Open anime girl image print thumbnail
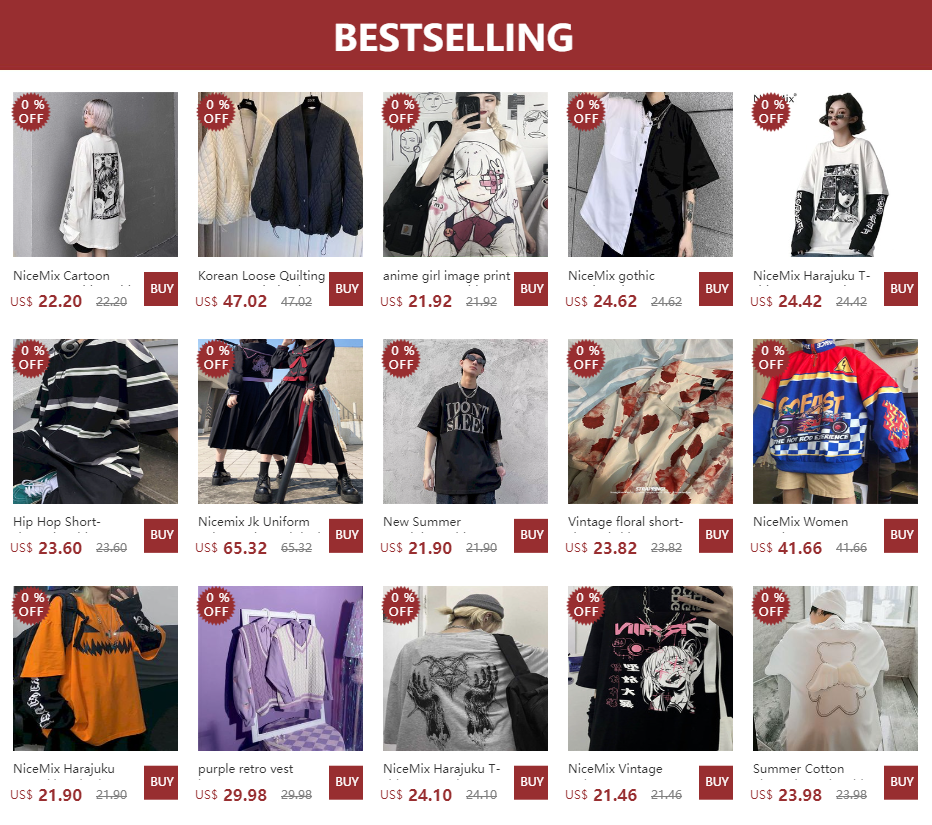The height and width of the screenshot is (825, 932). [x=465, y=174]
